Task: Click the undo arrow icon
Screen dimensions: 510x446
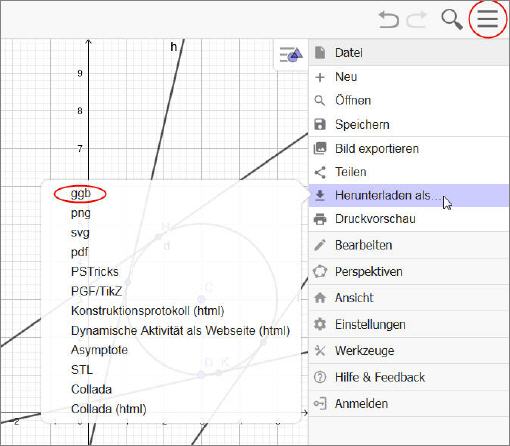Action: pos(389,19)
